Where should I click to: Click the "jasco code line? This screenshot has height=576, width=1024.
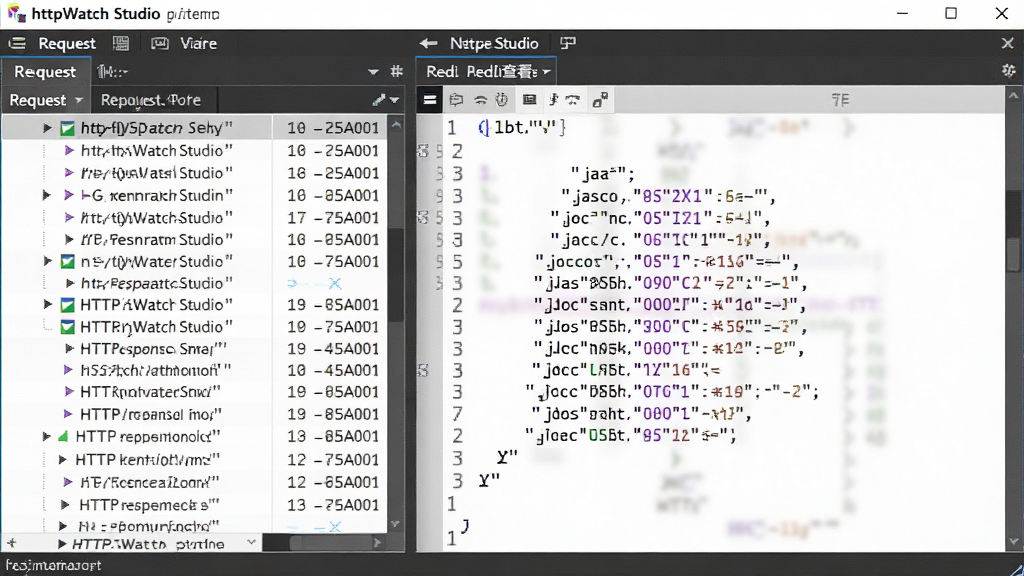click(x=667, y=196)
